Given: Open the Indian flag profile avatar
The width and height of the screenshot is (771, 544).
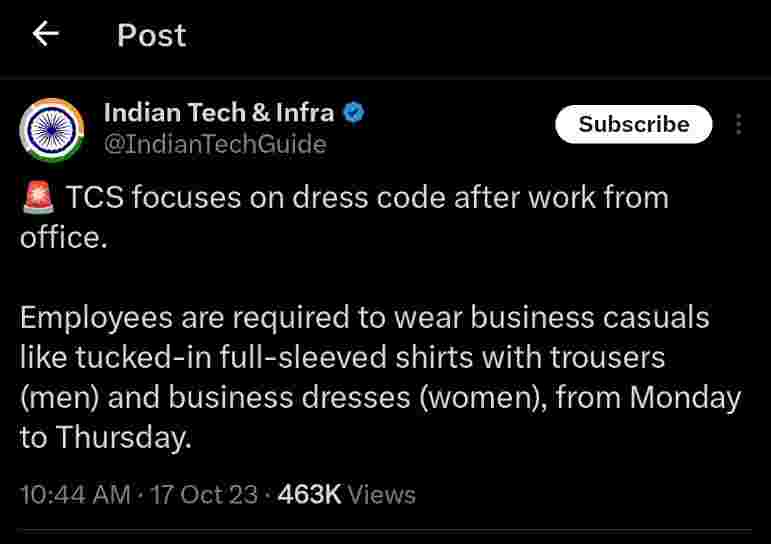Looking at the screenshot, I should [52, 129].
